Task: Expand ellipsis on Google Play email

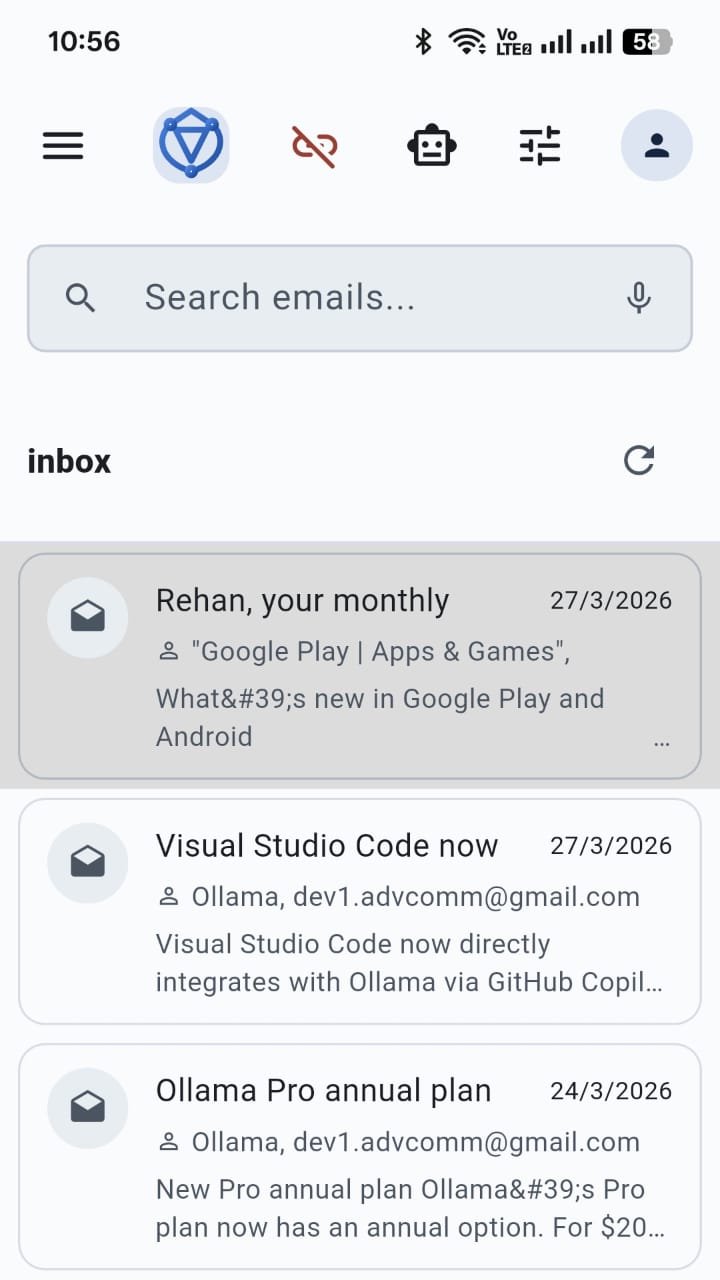Action: tap(661, 744)
